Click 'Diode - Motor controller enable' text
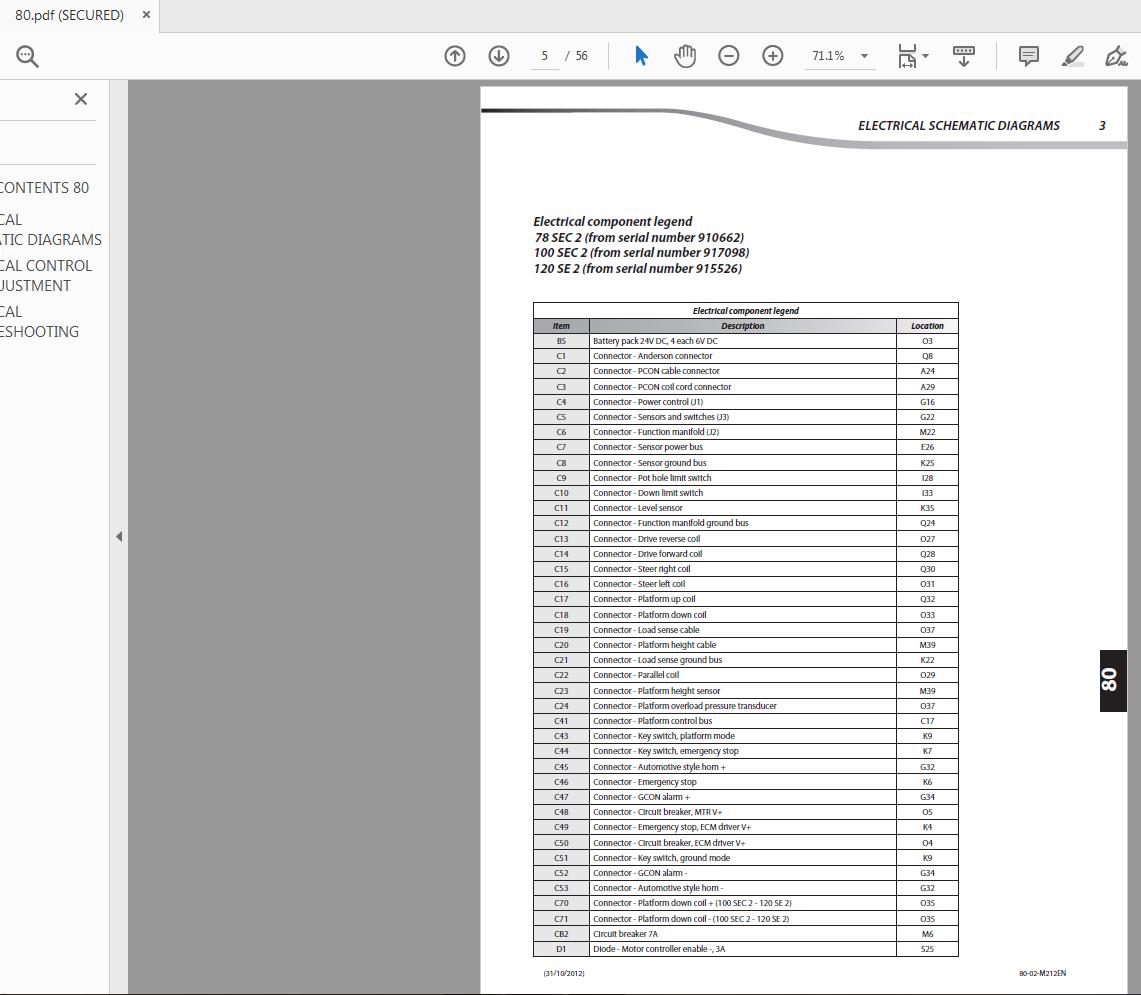 (x=659, y=949)
